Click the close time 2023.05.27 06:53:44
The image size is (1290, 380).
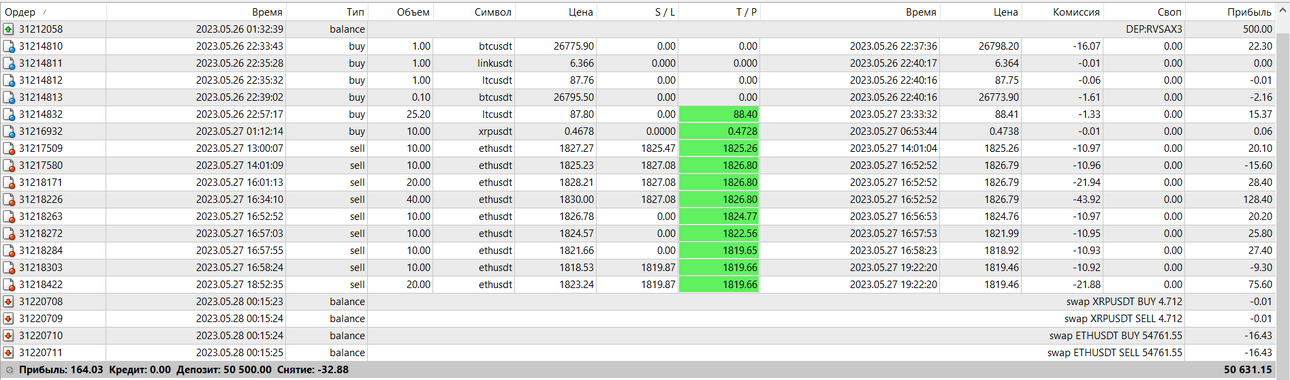click(894, 131)
